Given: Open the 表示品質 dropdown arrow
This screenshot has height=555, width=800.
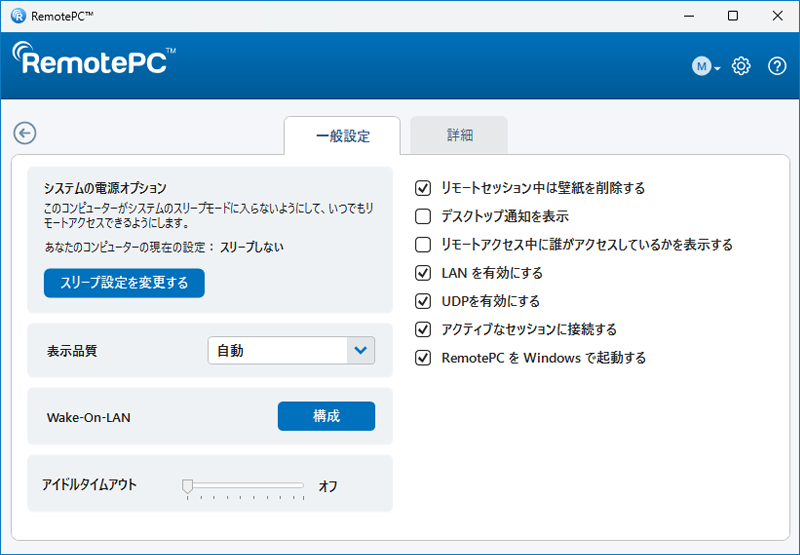Looking at the screenshot, I should pyautogui.click(x=361, y=350).
